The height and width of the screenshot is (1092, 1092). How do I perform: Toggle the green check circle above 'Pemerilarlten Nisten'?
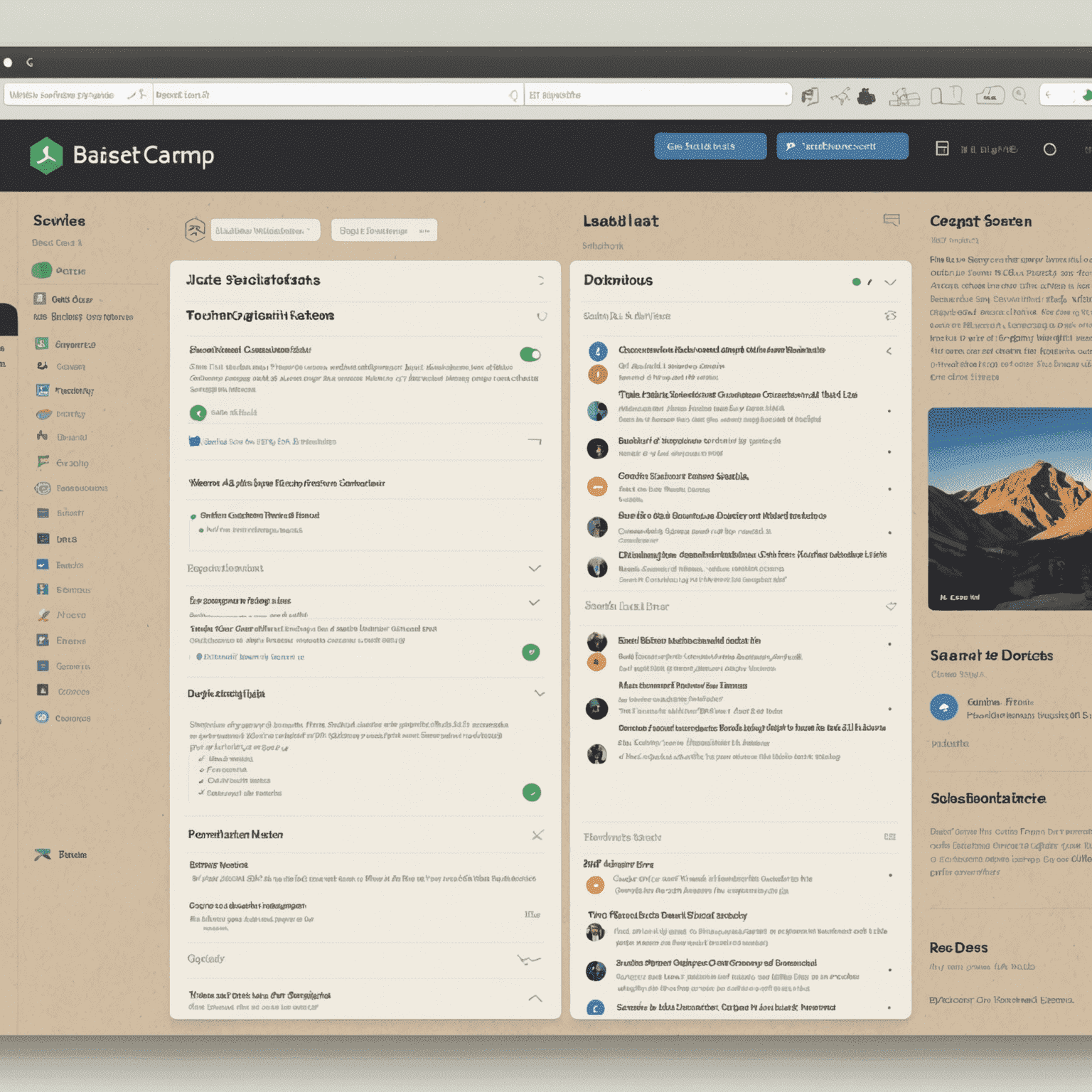coord(532,792)
